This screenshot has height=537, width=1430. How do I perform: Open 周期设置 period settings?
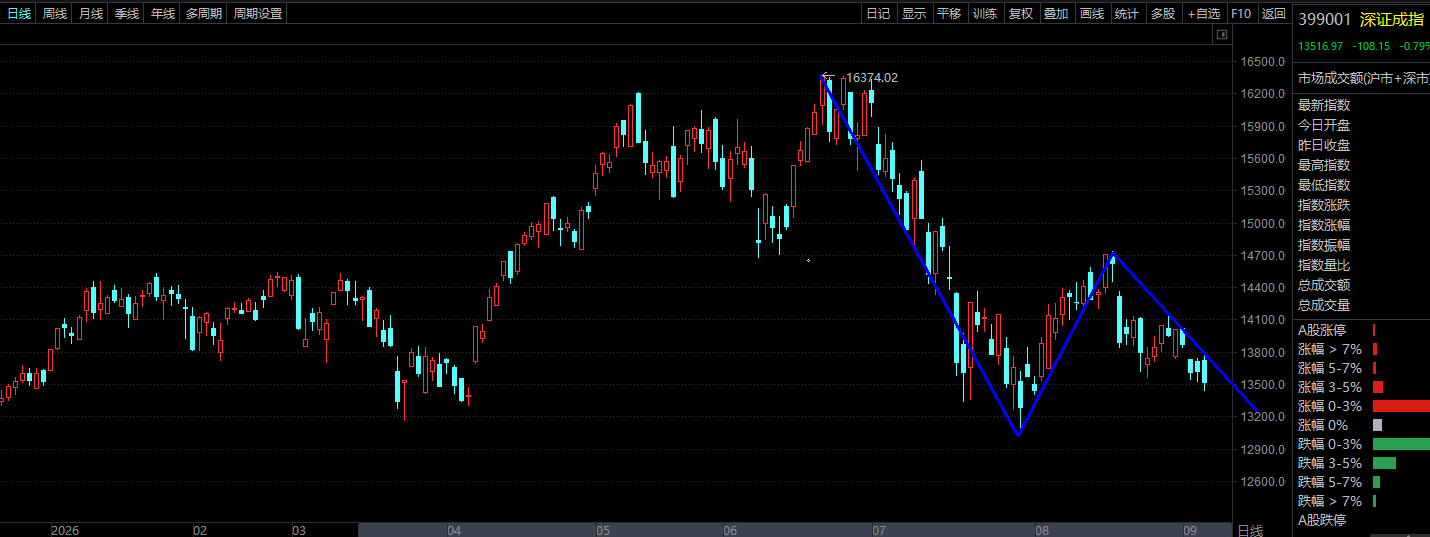pyautogui.click(x=258, y=13)
